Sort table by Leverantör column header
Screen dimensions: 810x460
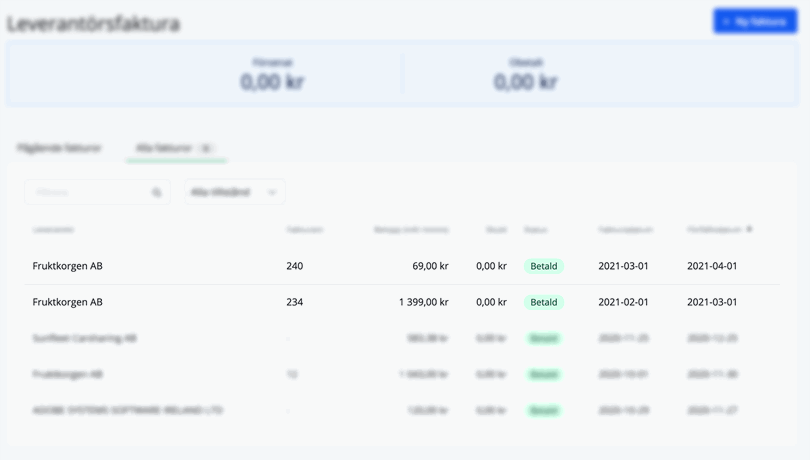pyautogui.click(x=53, y=230)
